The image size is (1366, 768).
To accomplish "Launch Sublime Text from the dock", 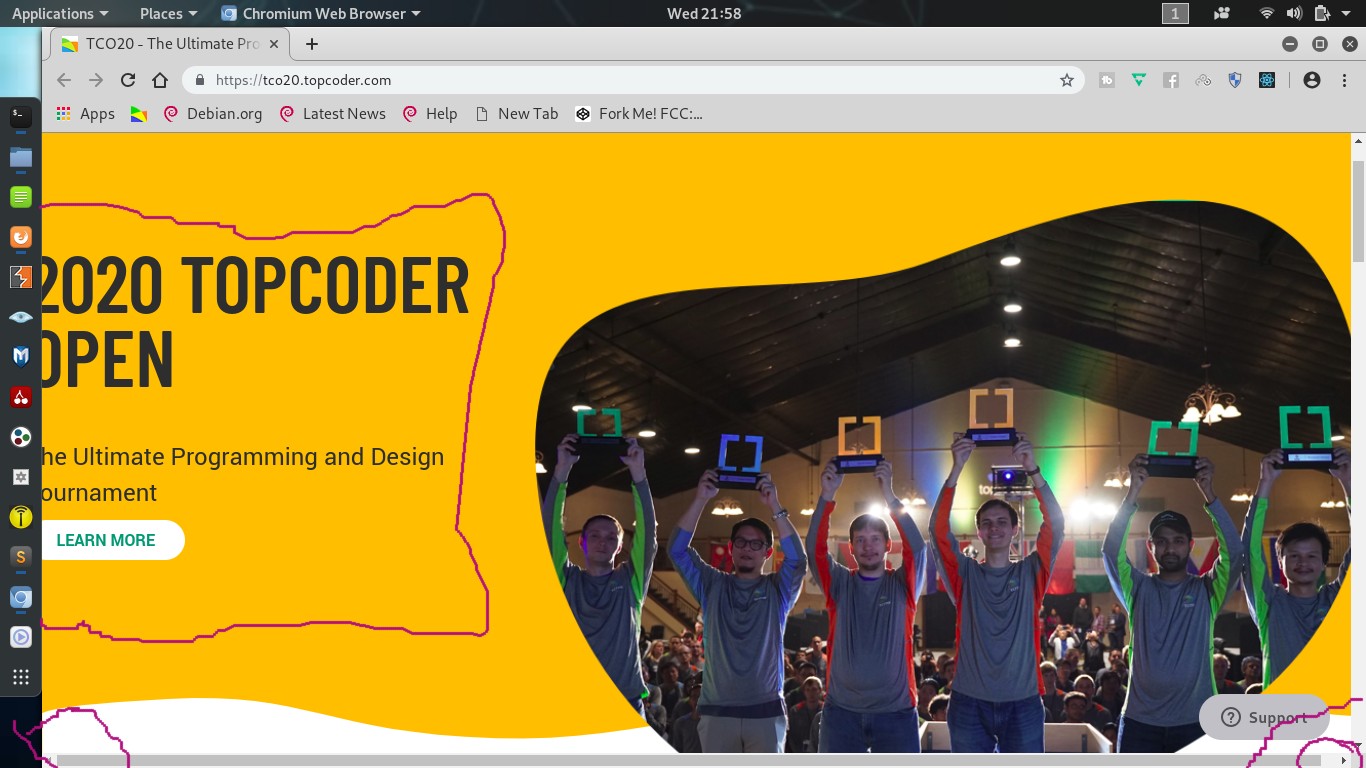I will [21, 557].
